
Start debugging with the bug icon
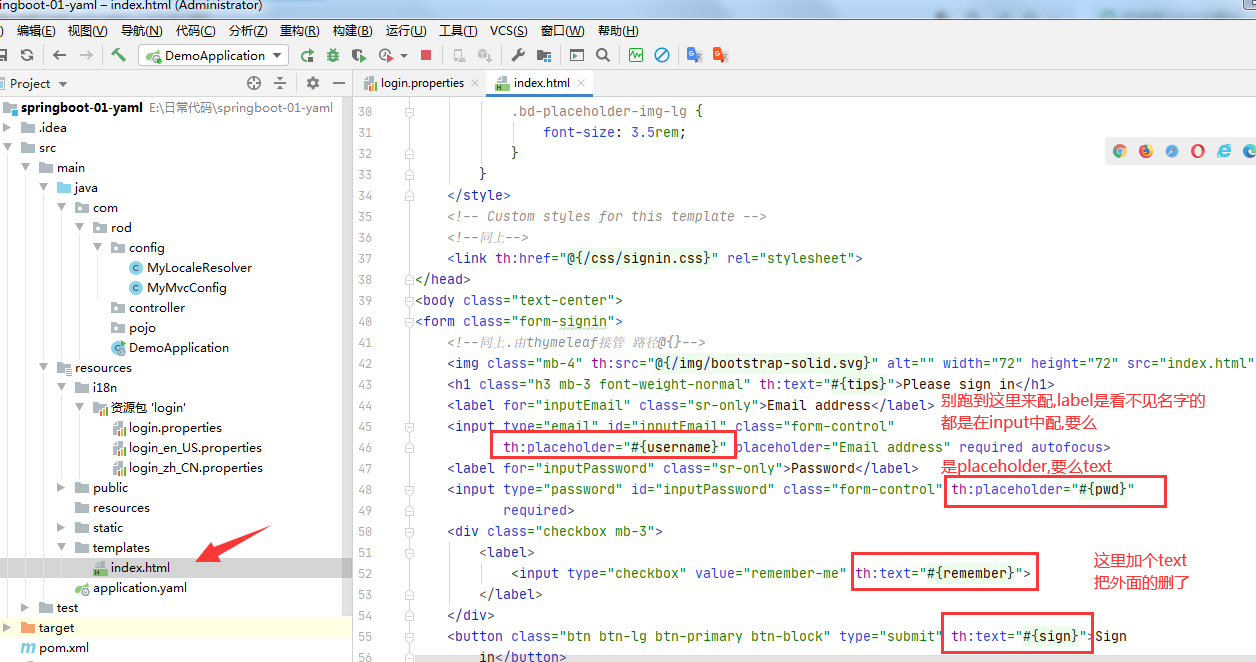[x=332, y=55]
